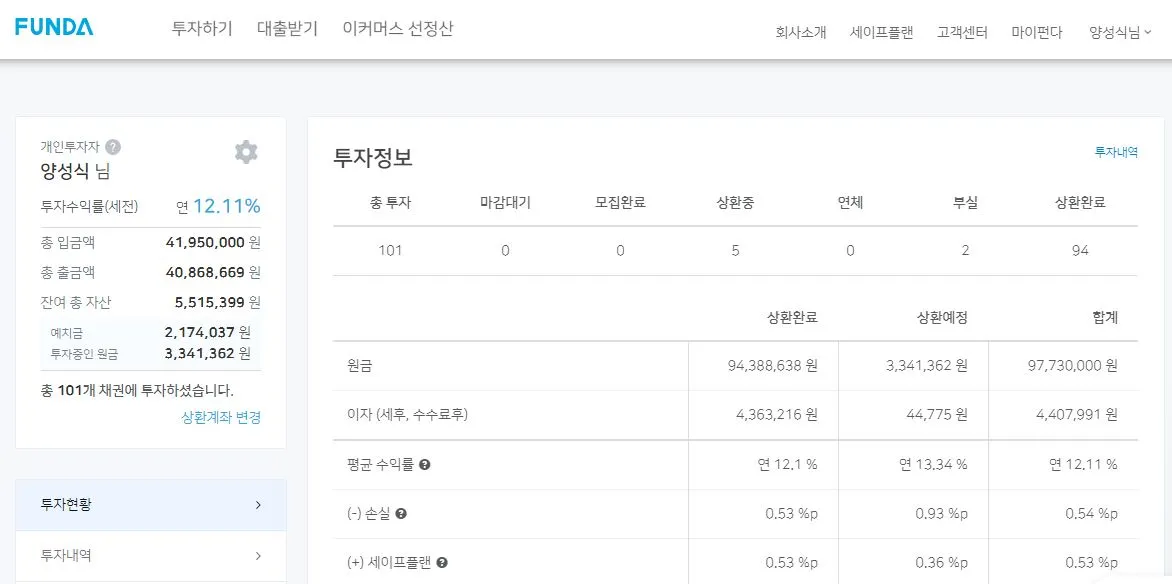
Task: Go to 이커머스 선정산 menu
Action: click(397, 29)
